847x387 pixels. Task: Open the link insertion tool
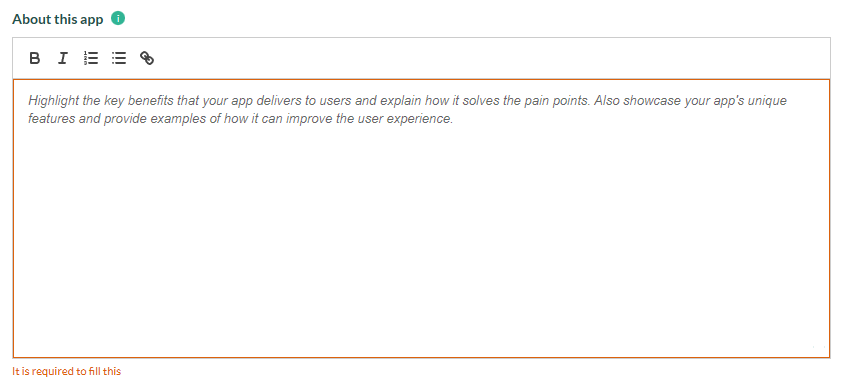click(x=147, y=58)
